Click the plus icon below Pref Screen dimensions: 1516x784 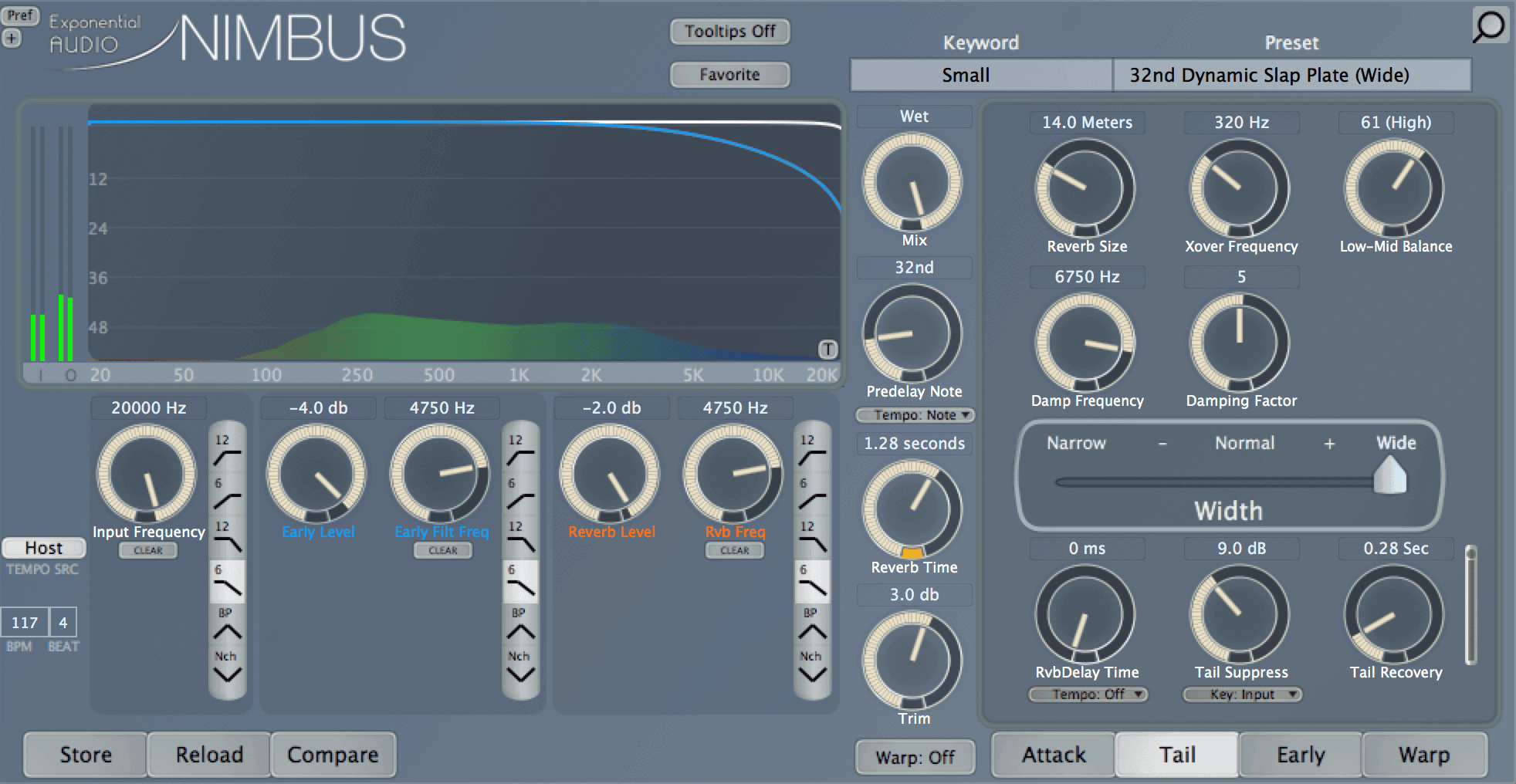[x=12, y=38]
